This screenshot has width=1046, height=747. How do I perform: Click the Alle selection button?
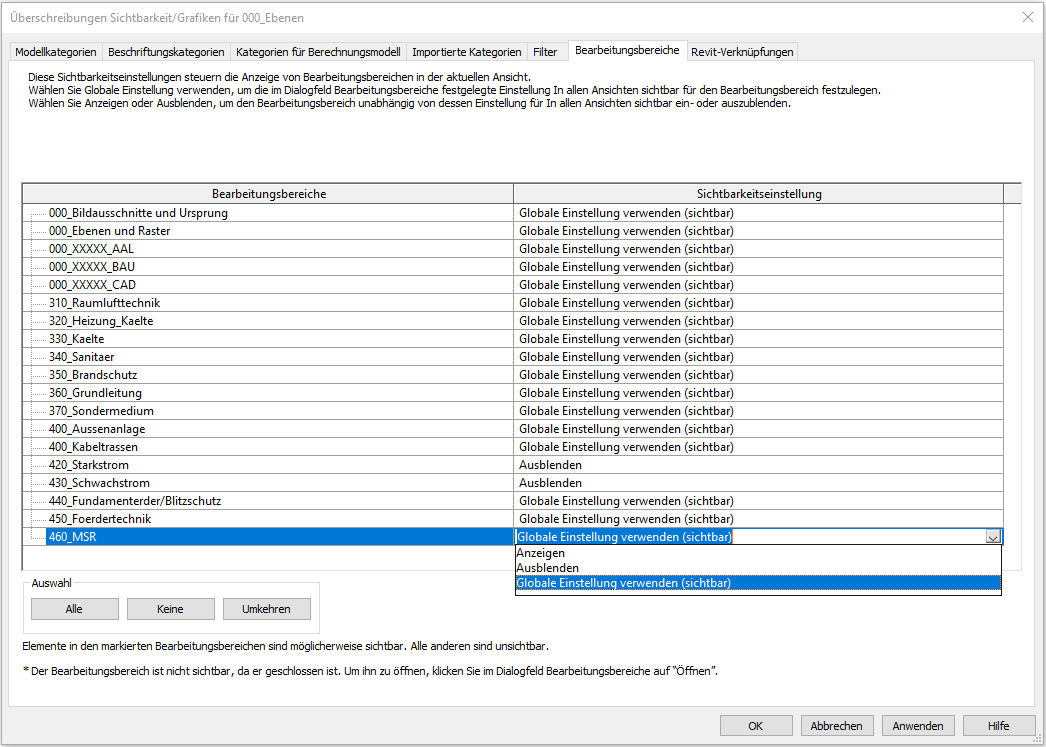pos(74,609)
